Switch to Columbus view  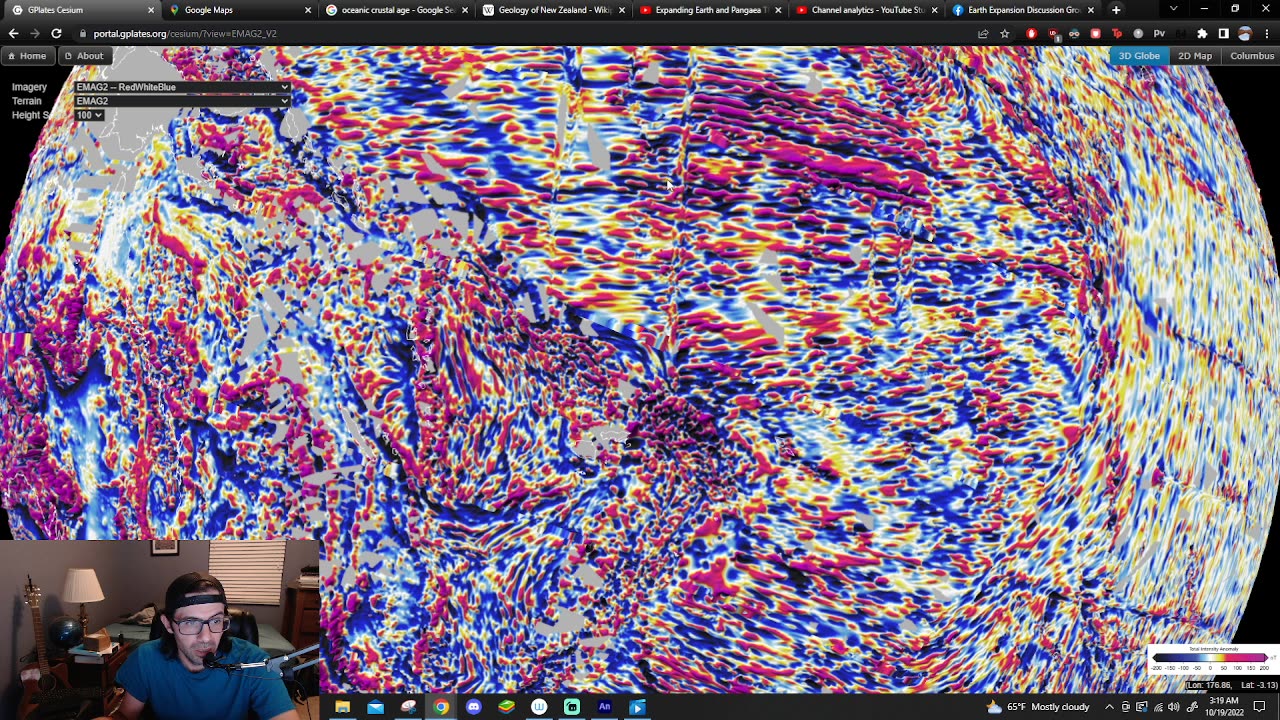[x=1252, y=56]
